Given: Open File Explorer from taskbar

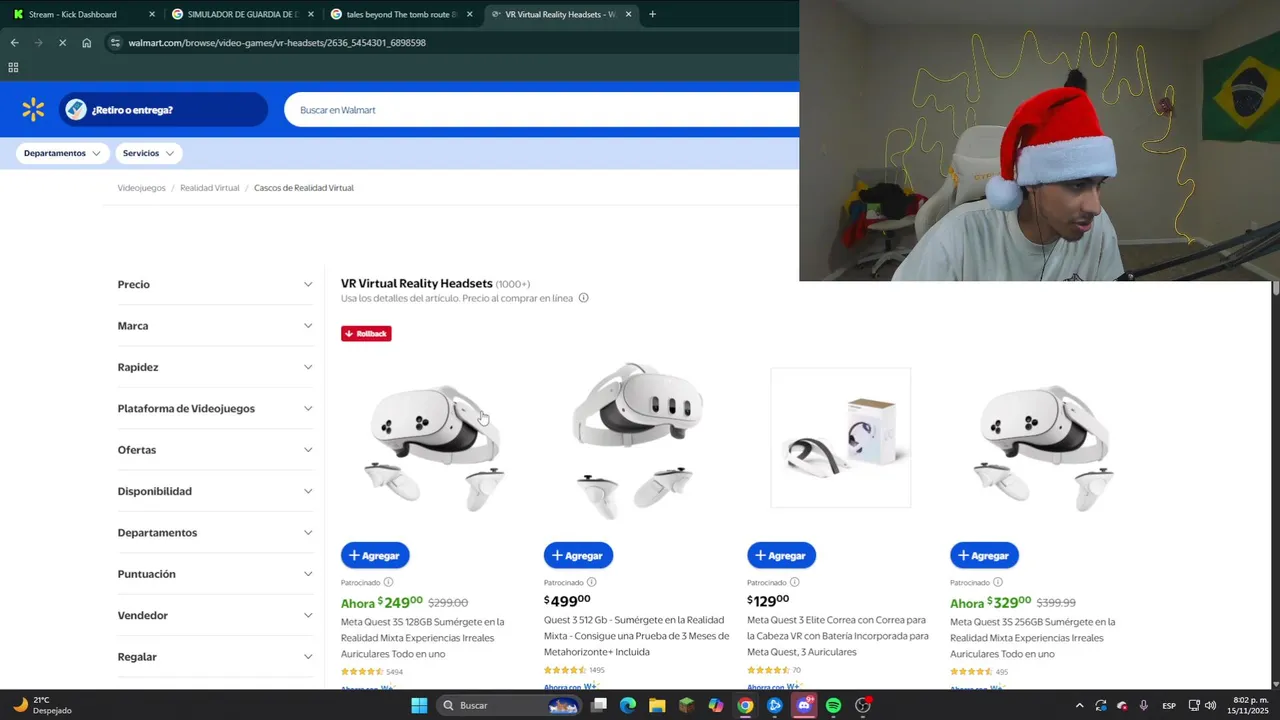Looking at the screenshot, I should (657, 705).
